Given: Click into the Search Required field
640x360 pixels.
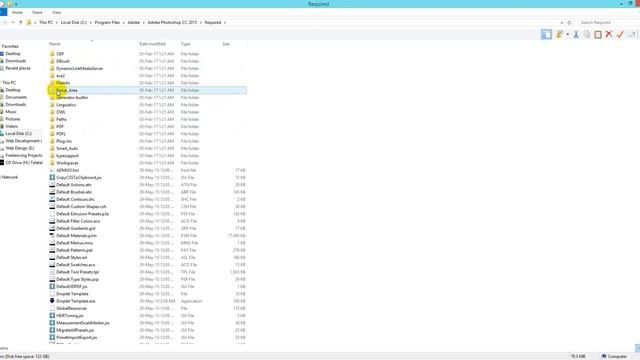Looking at the screenshot, I should 608,22.
